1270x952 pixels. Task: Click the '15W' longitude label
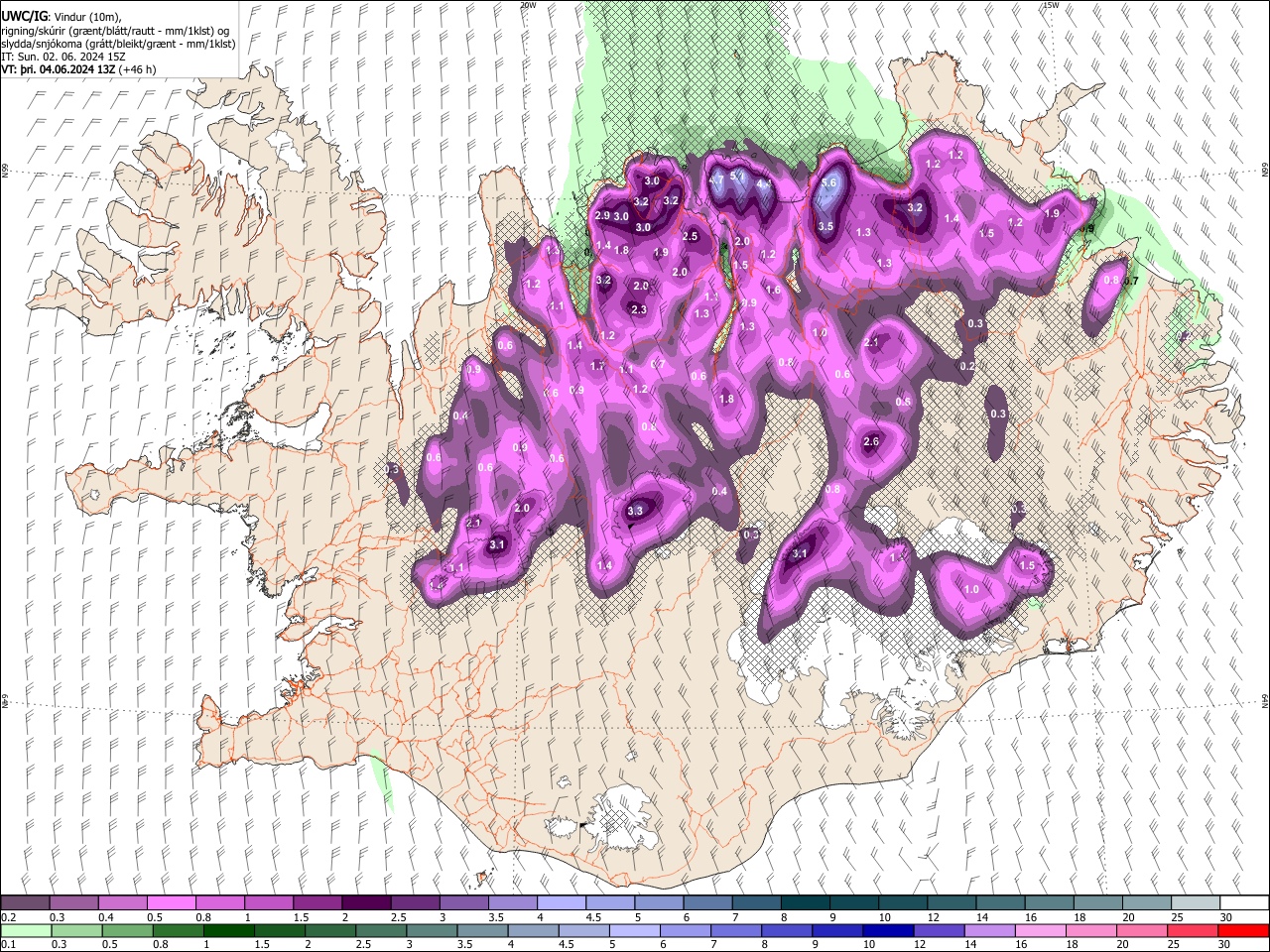click(x=1051, y=5)
